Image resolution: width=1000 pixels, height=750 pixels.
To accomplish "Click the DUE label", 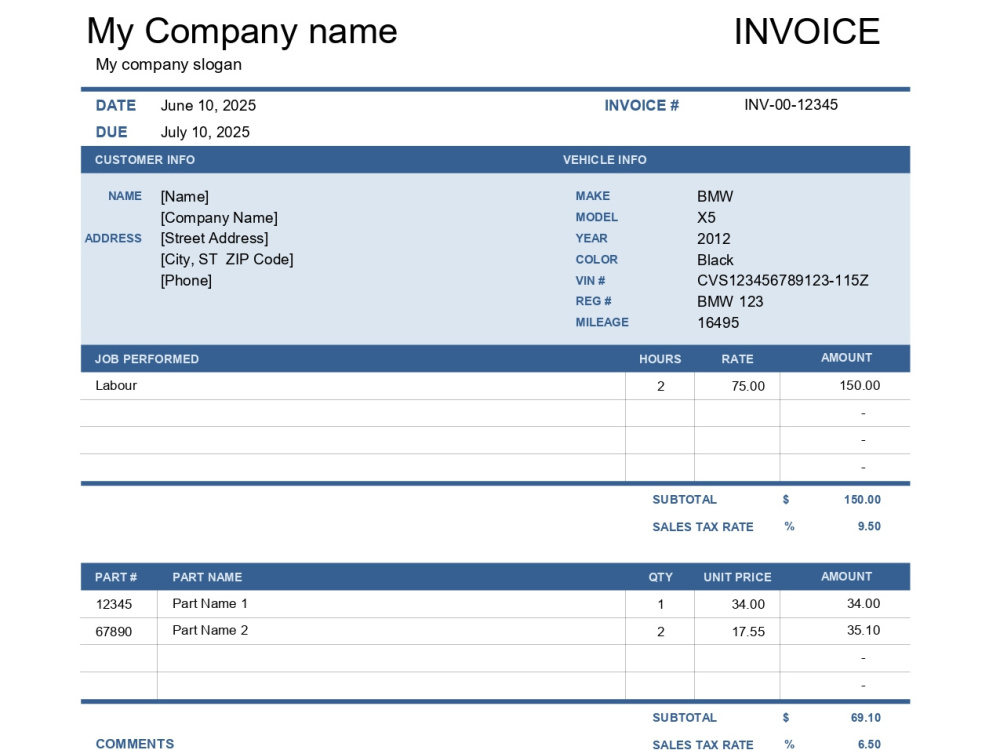I will tap(112, 132).
